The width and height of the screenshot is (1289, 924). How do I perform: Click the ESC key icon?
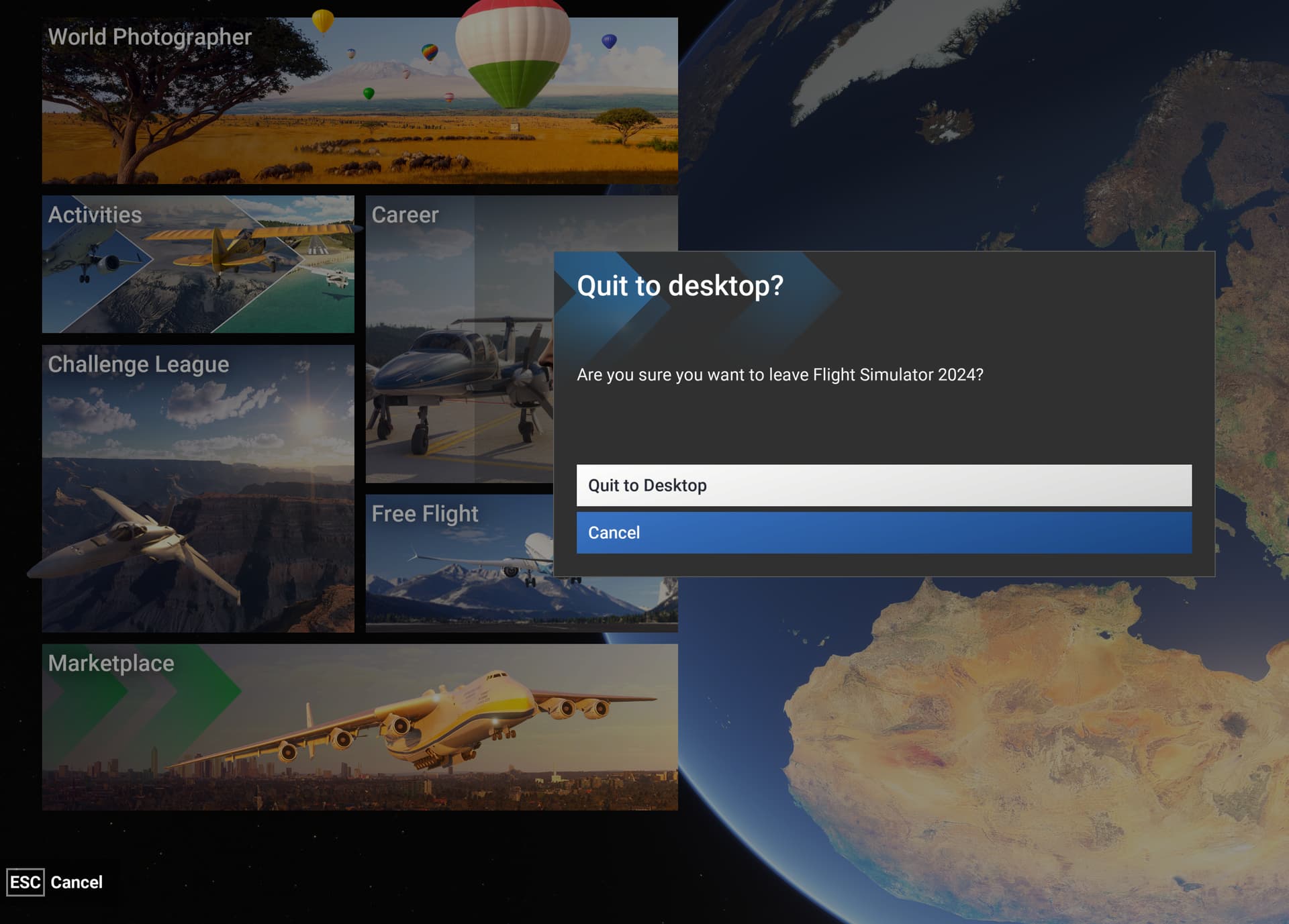click(26, 882)
